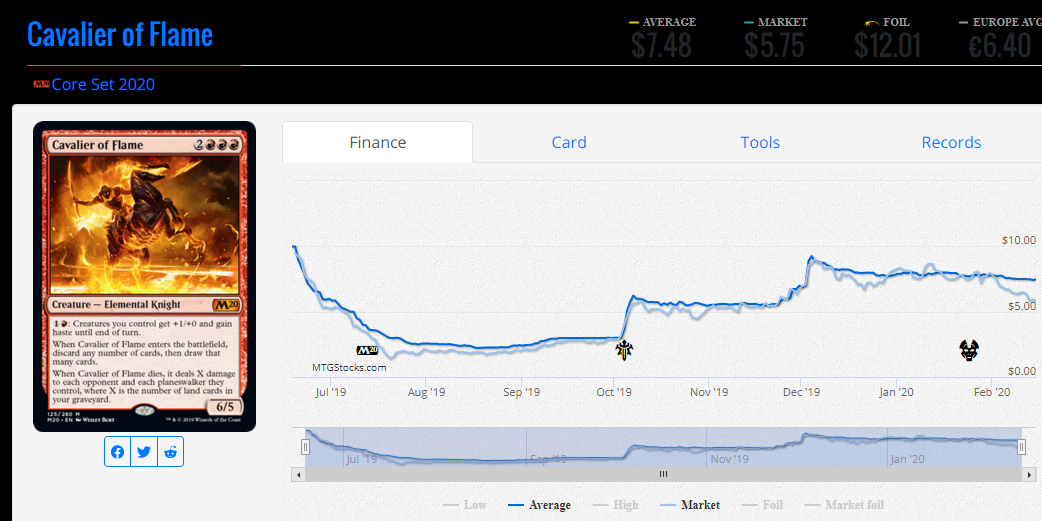Click the Oct '19 axis label

coord(615,392)
